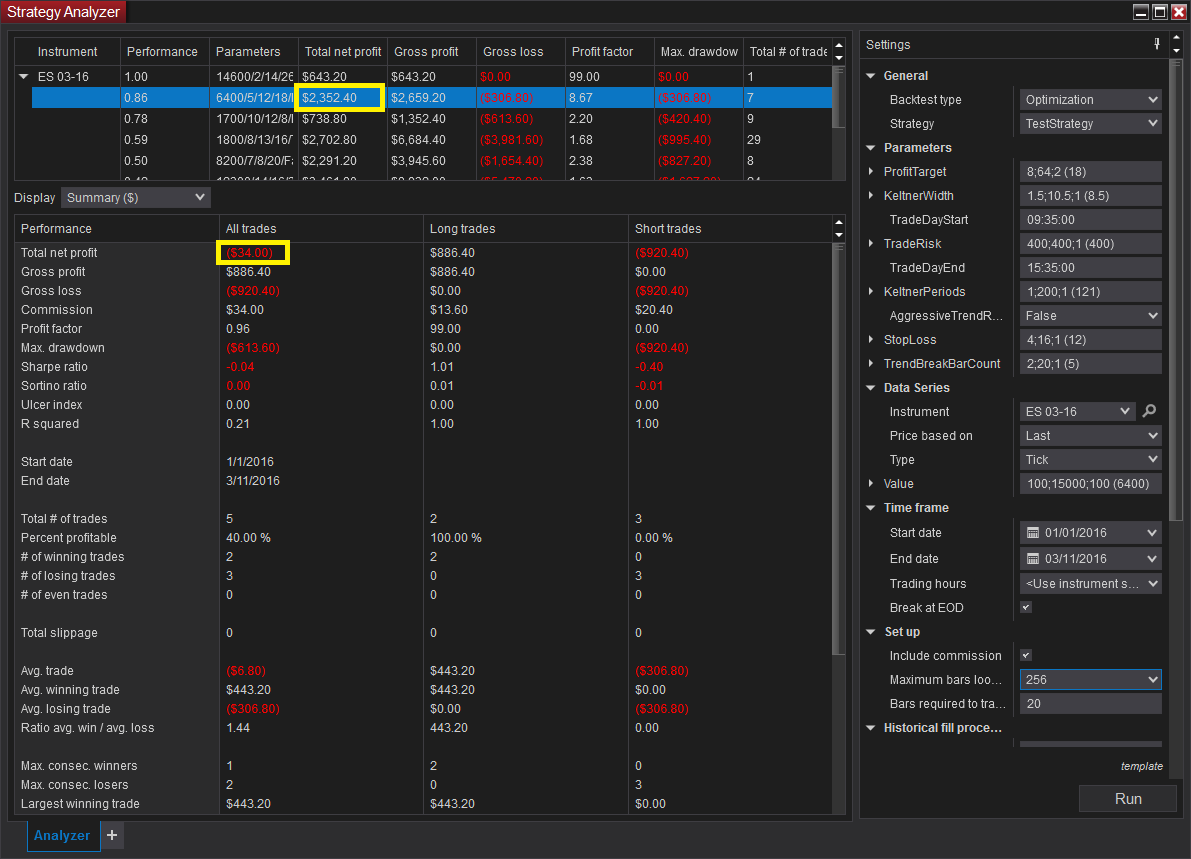Open the AggressiveTrendR... False dropdown

point(1090,316)
